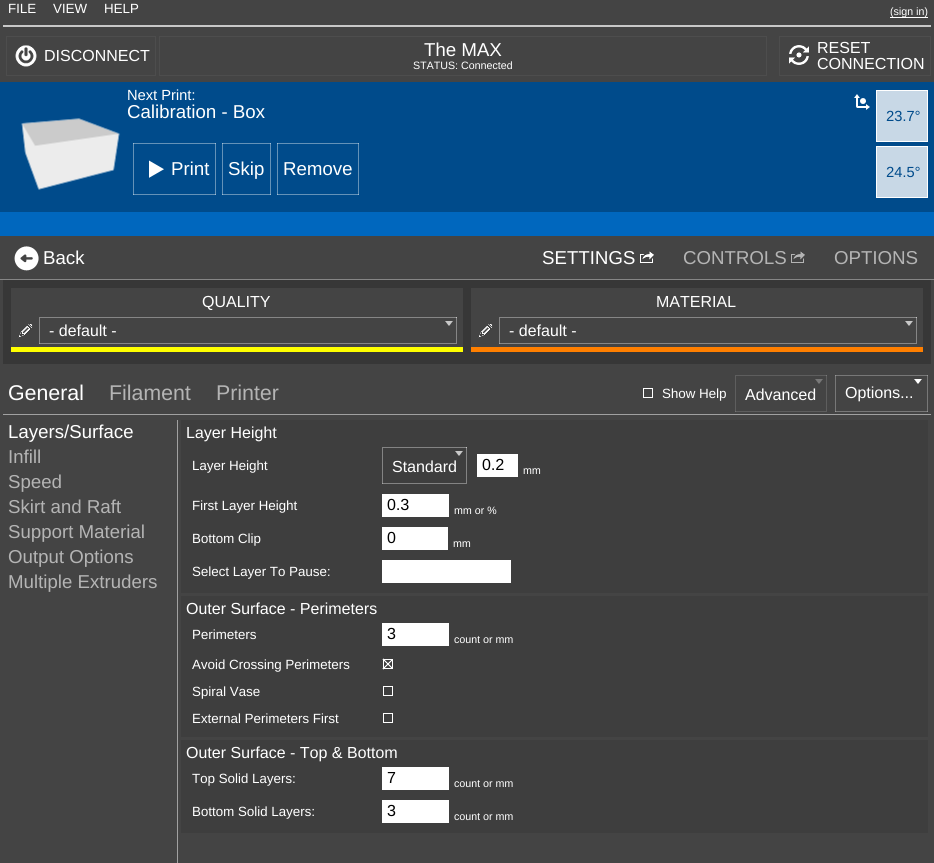Disable Avoid Crossing Perimeters checkbox
Screen dimensions: 934x863
click(388, 664)
